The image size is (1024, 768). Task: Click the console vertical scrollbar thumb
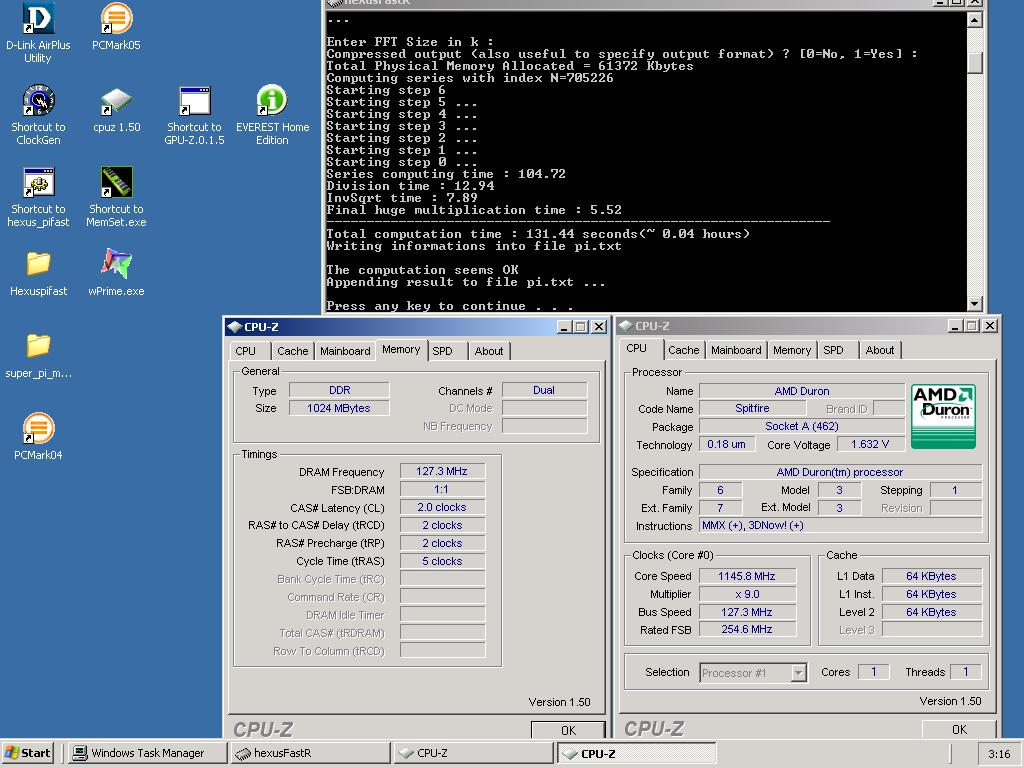tap(974, 62)
